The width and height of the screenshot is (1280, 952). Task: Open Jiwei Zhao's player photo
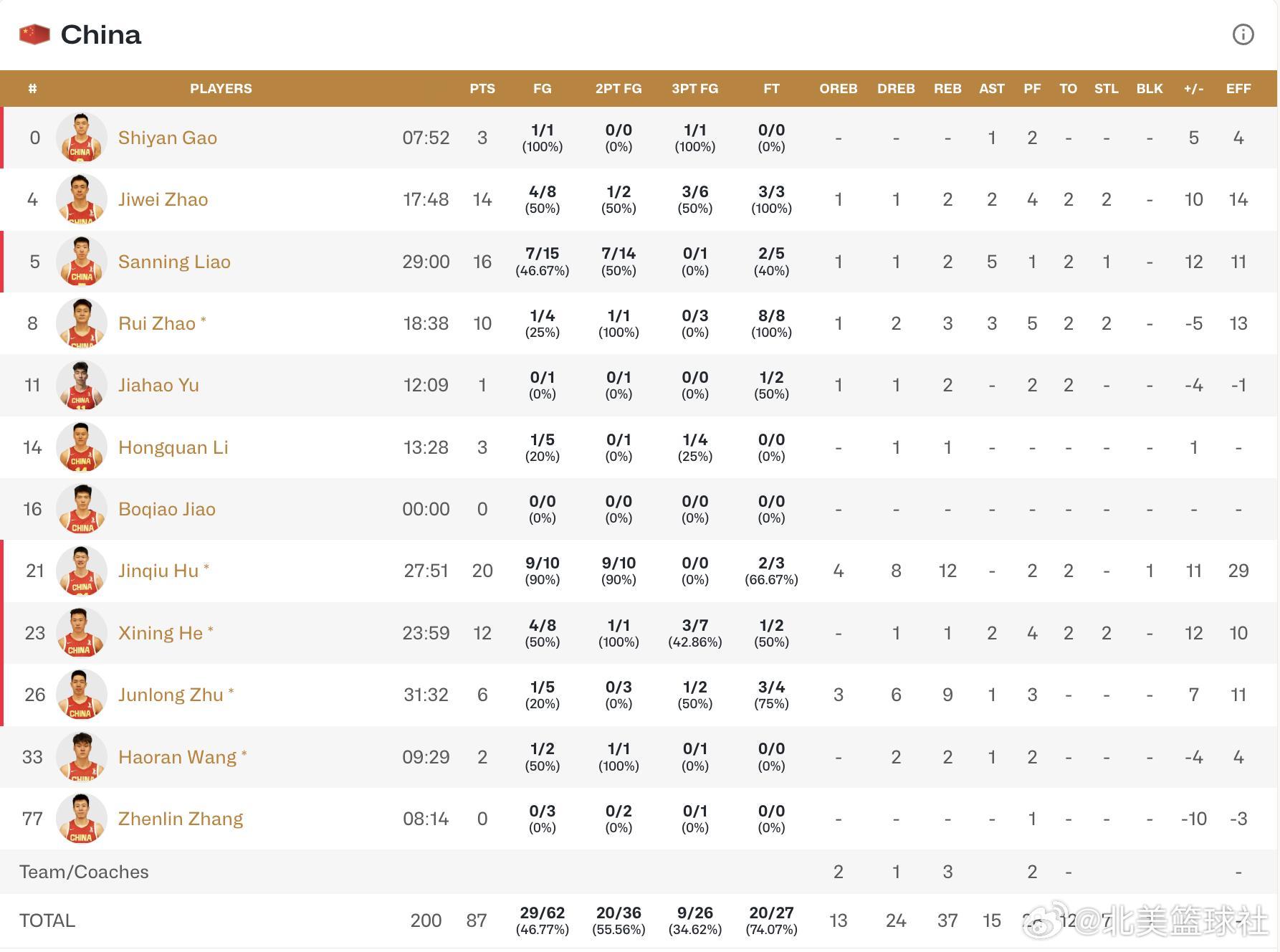coord(81,199)
